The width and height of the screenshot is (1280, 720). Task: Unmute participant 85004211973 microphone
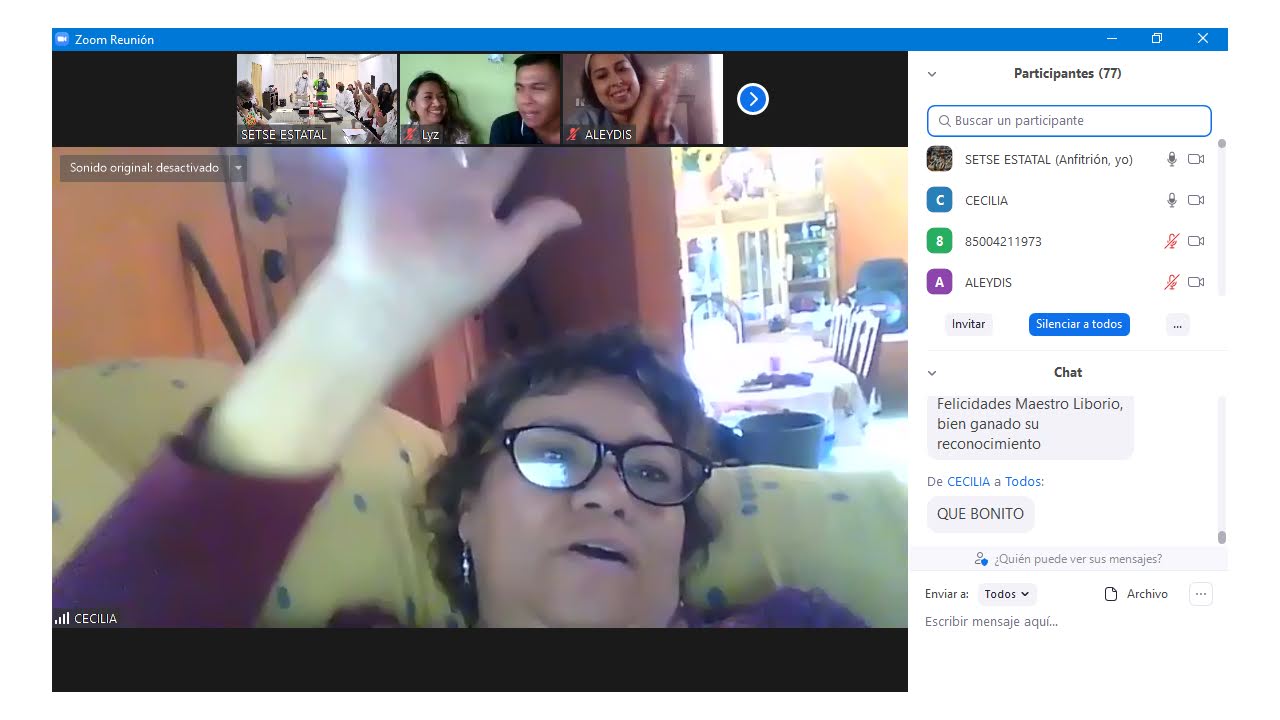coord(1172,241)
